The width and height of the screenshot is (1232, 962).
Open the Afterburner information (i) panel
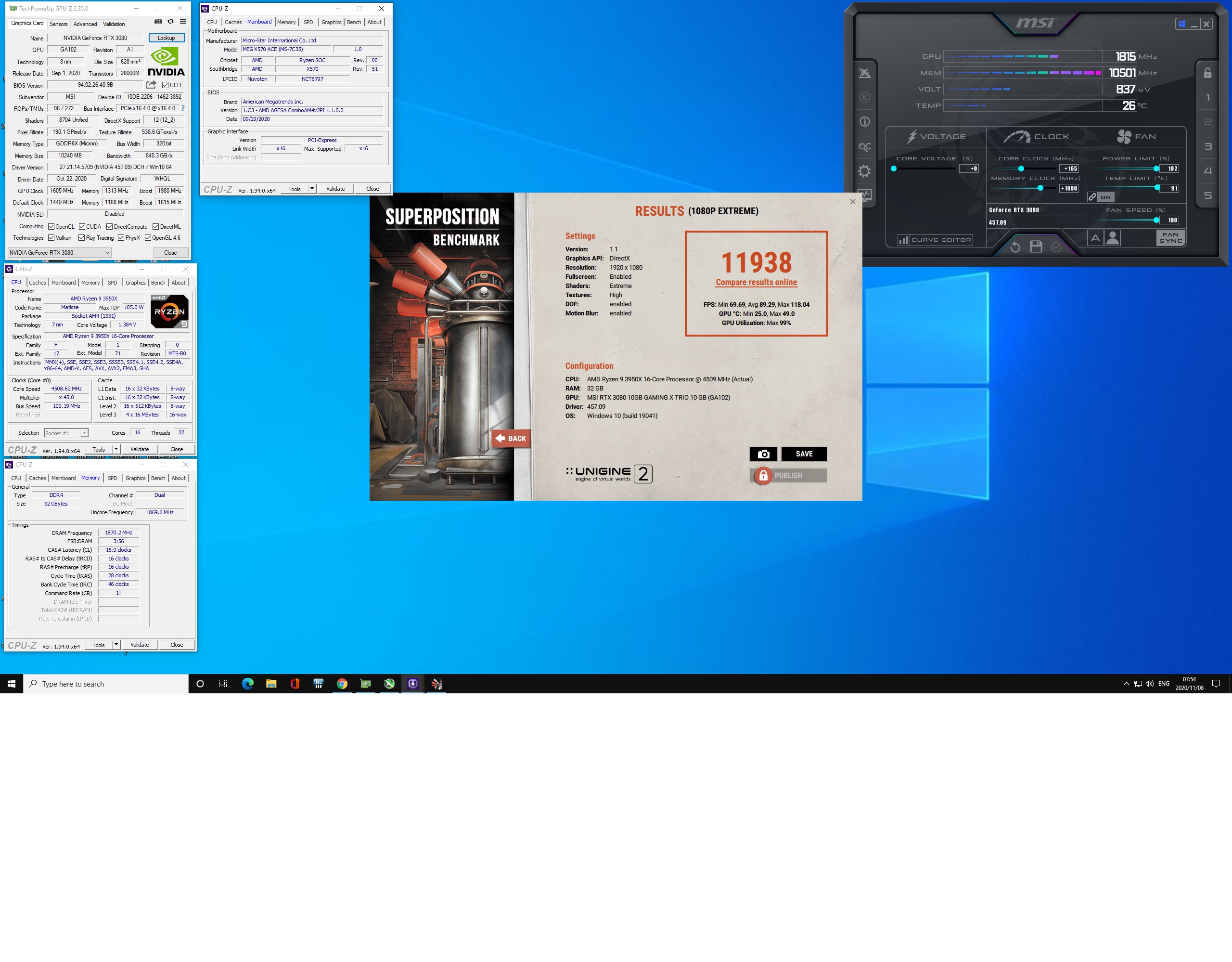(x=864, y=122)
